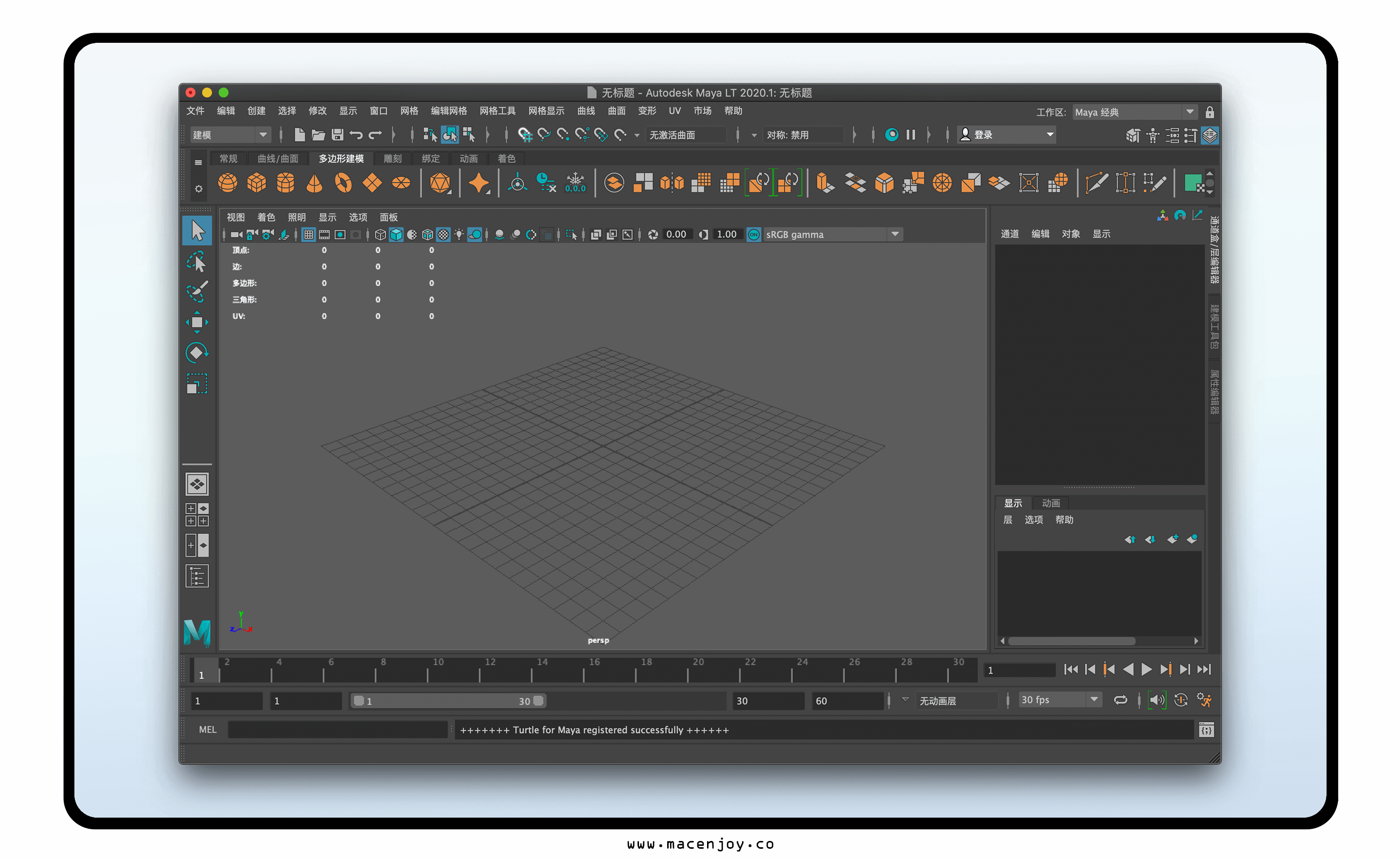Create a polygon torus from the shelf
The image size is (1400, 858).
coord(343,183)
